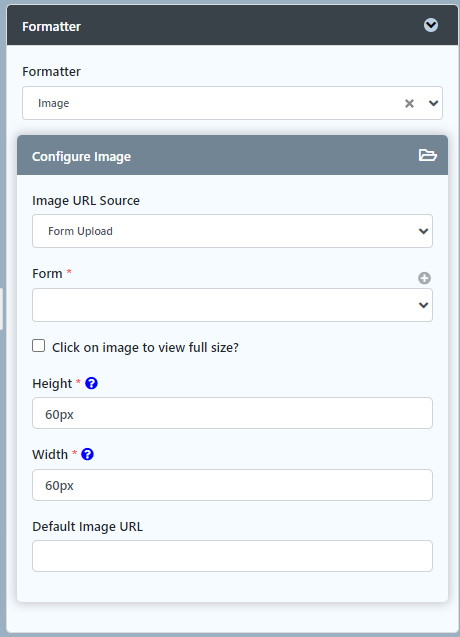
Task: Focus the Width input field
Action: point(232,485)
